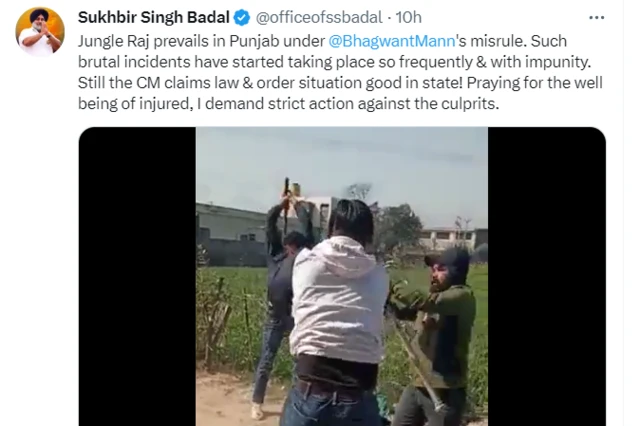The height and width of the screenshot is (426, 640).
Task: Click tweet text starting "Jungle Raj prevails"
Action: (x=340, y=72)
